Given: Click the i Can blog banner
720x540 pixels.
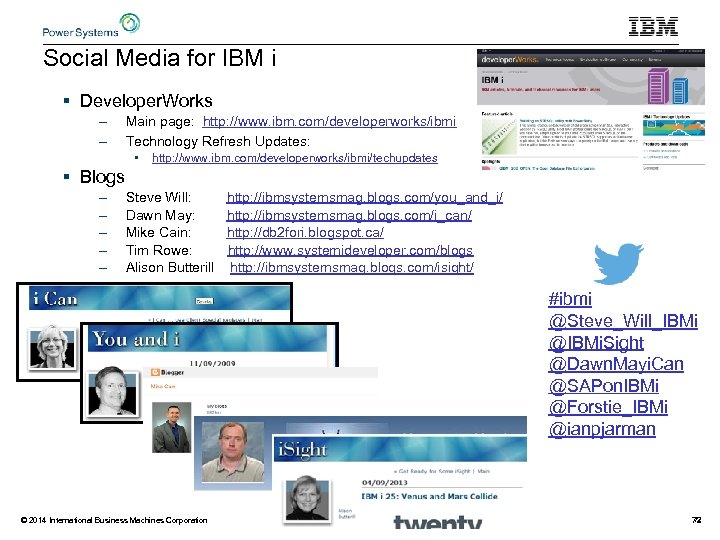Looking at the screenshot, I should tap(159, 298).
